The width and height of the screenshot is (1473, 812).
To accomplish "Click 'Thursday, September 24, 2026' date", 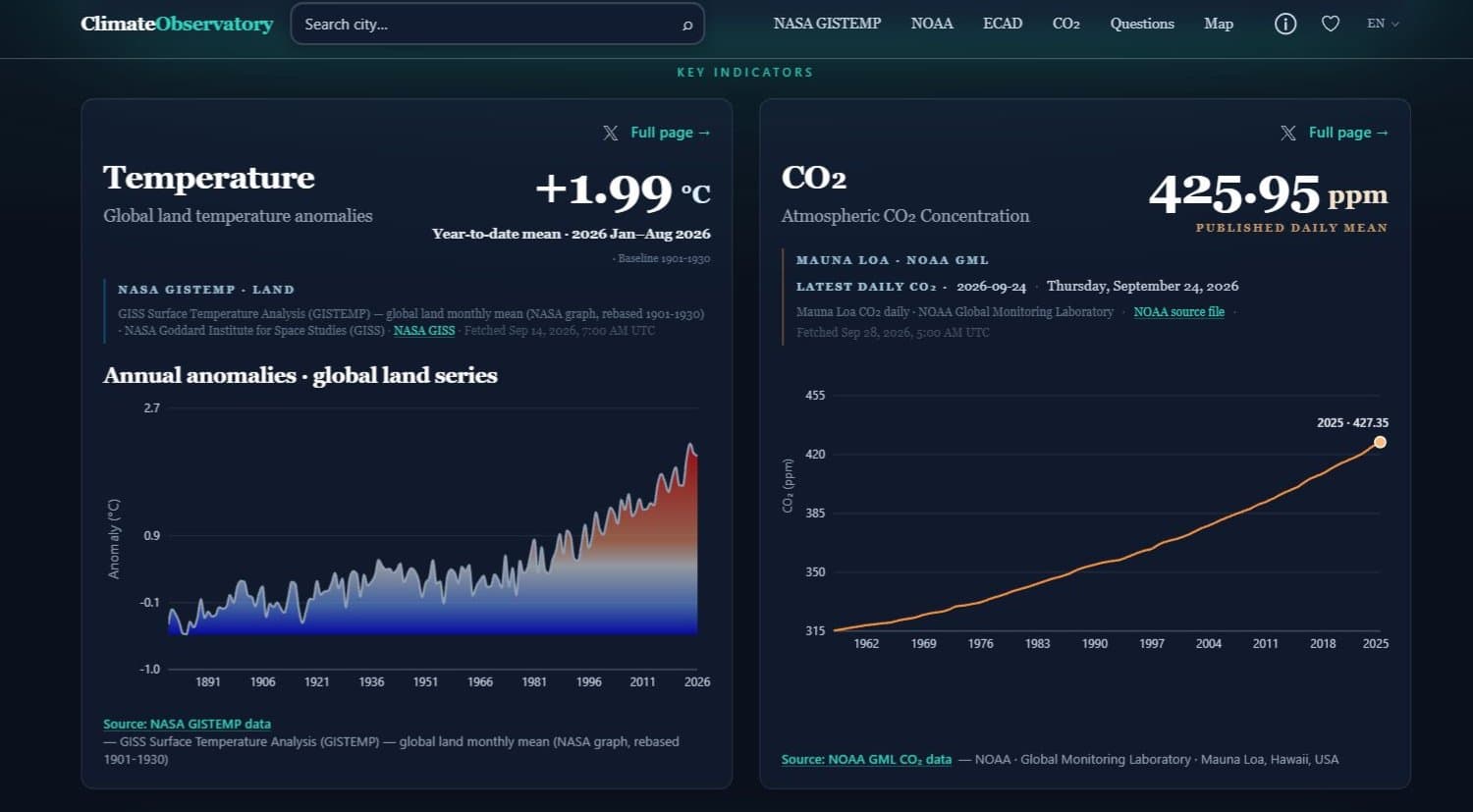I will [1142, 286].
